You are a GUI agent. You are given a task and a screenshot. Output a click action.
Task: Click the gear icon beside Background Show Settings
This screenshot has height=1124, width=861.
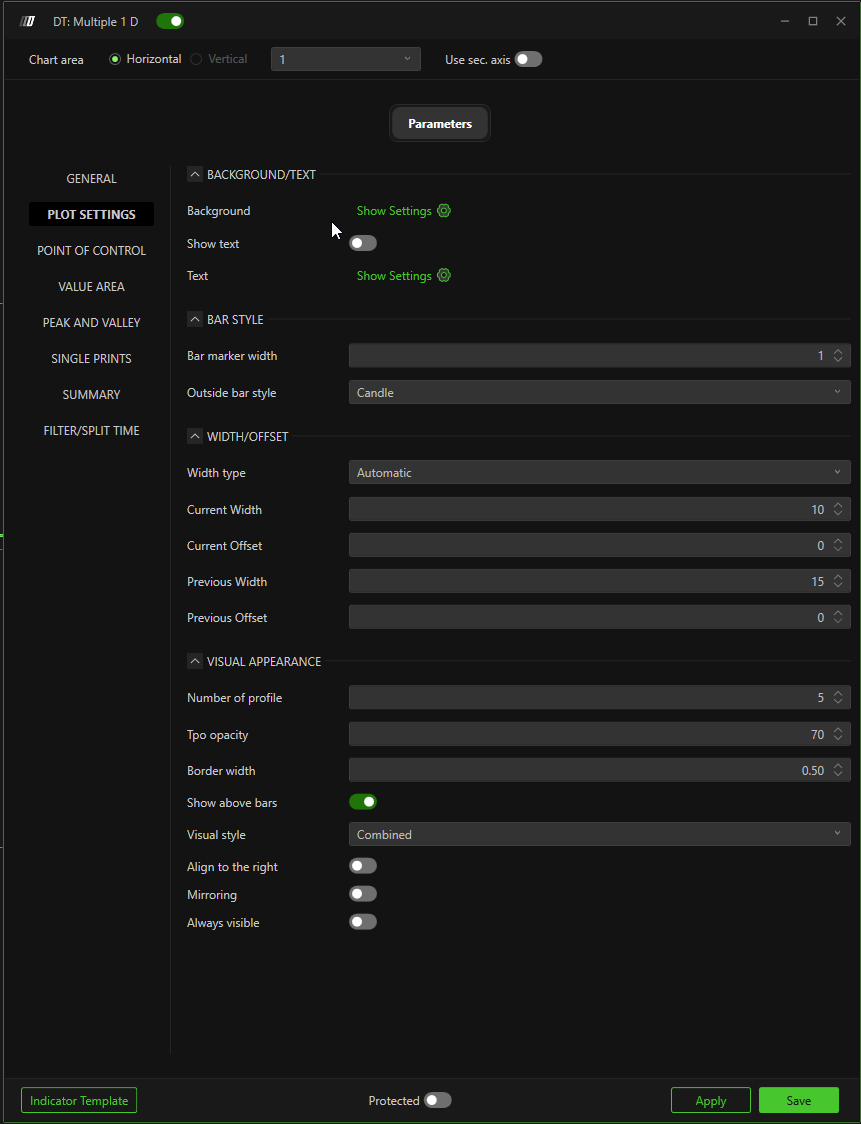444,211
